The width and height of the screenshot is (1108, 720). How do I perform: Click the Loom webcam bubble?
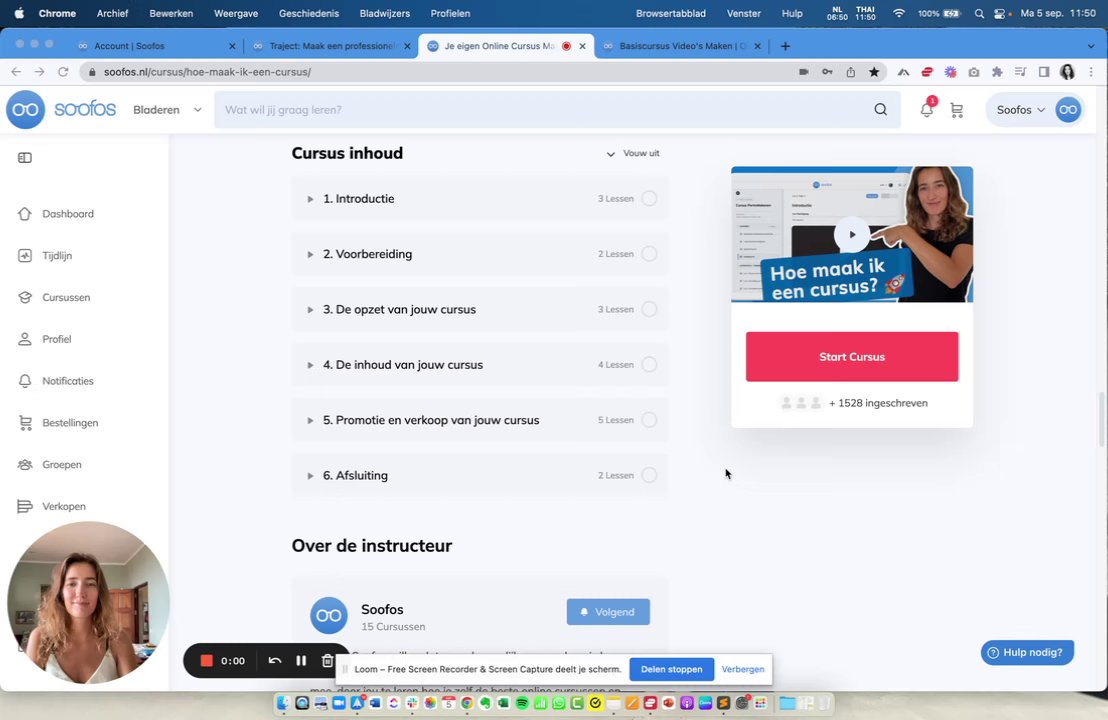click(x=88, y=603)
